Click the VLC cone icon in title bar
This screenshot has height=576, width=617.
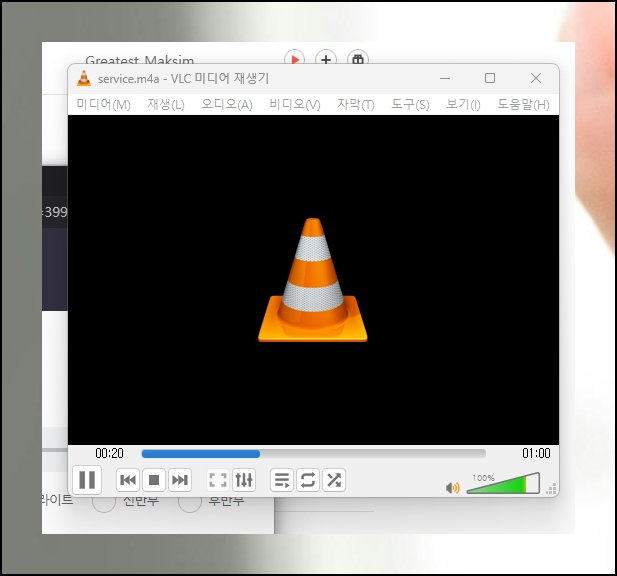point(84,78)
